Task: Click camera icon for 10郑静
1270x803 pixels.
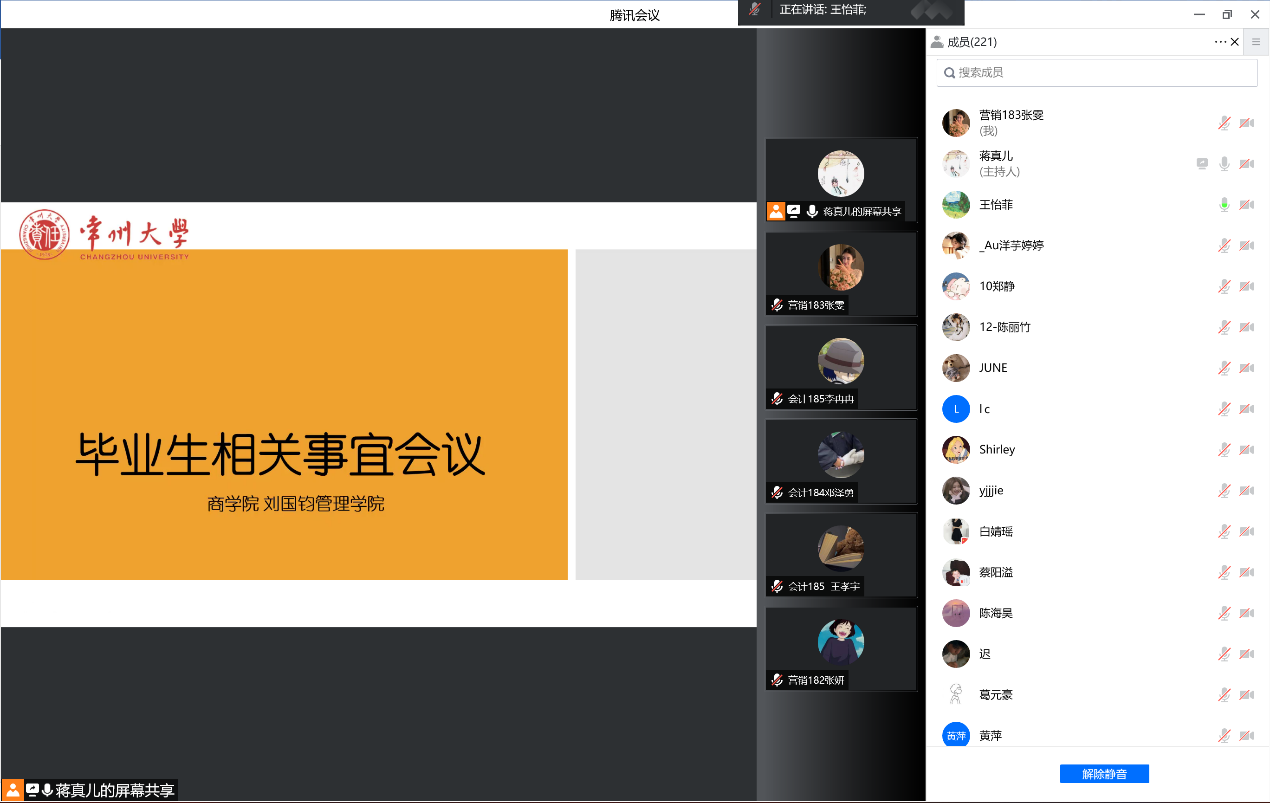Action: [1247, 287]
